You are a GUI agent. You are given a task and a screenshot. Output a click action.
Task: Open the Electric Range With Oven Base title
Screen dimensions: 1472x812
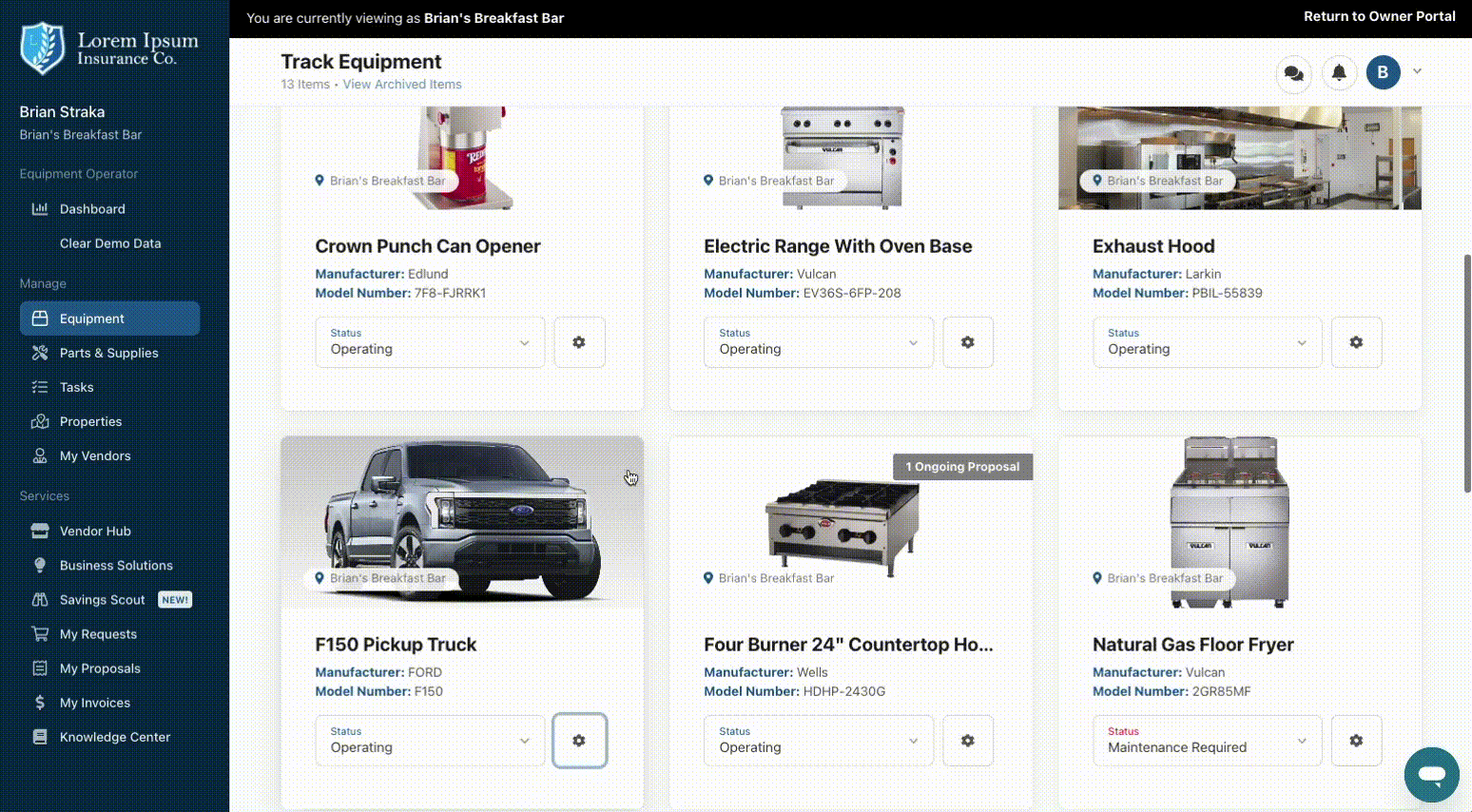[x=838, y=246]
